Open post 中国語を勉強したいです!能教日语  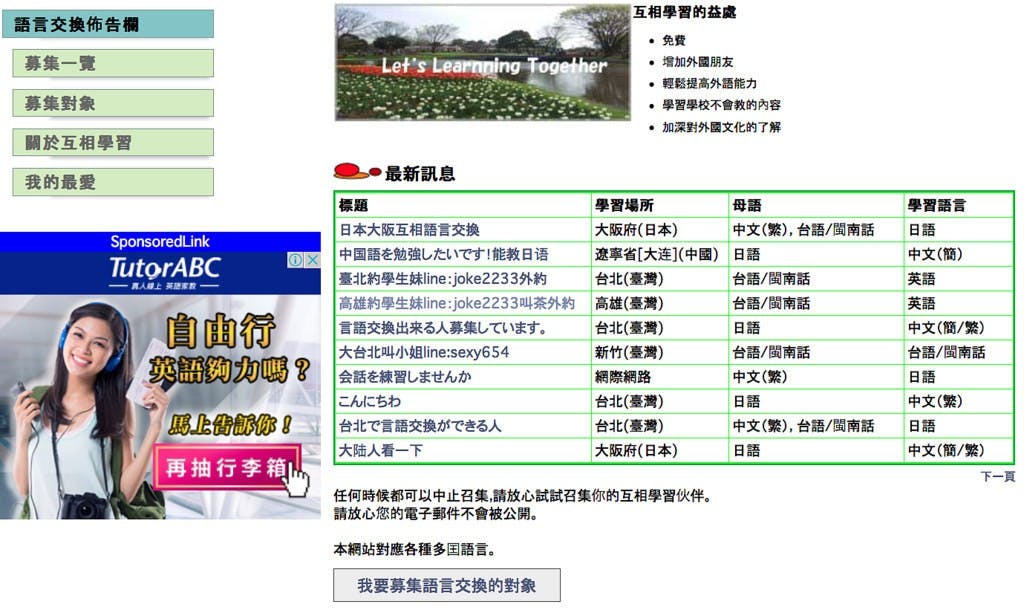(x=443, y=254)
